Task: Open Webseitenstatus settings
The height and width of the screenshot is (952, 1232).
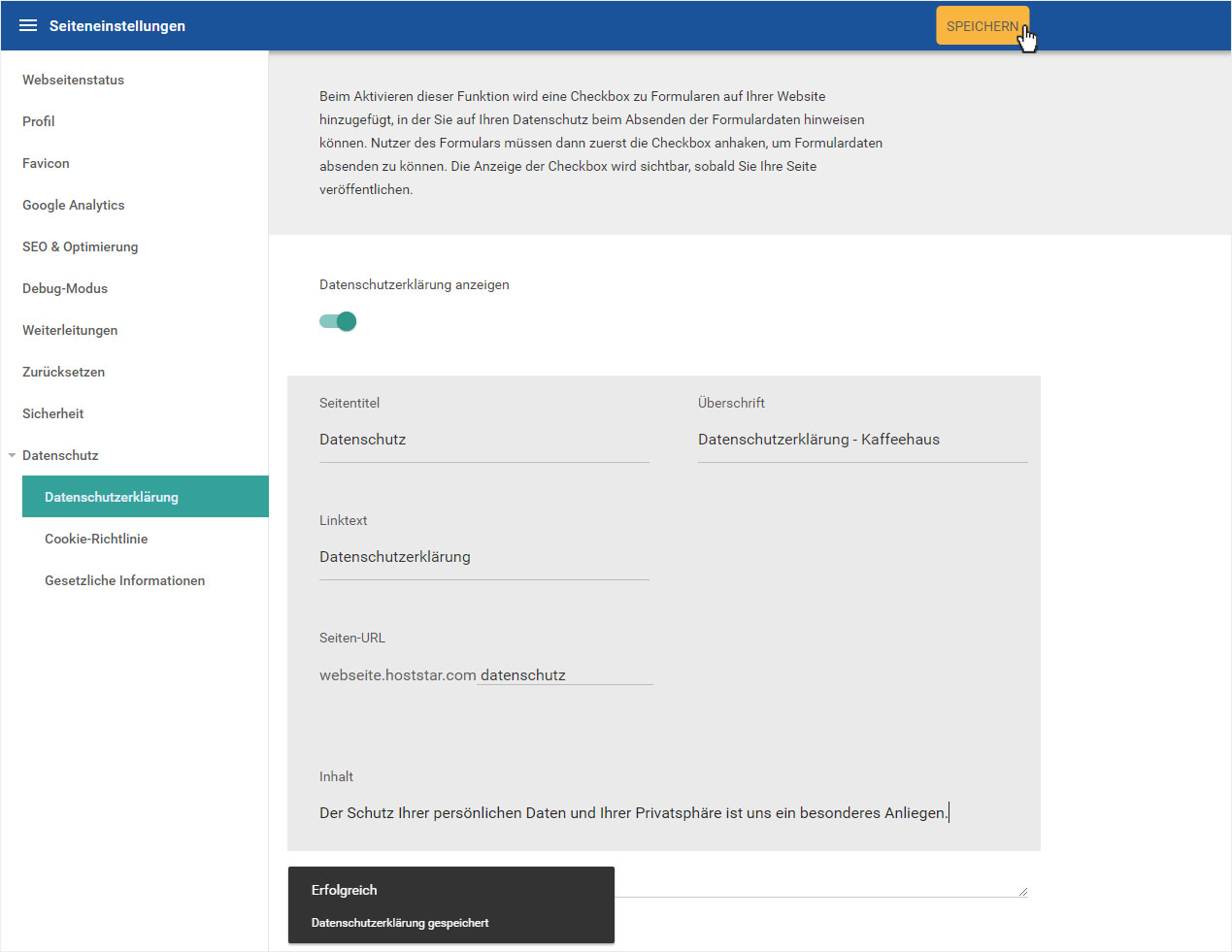Action: tap(74, 80)
